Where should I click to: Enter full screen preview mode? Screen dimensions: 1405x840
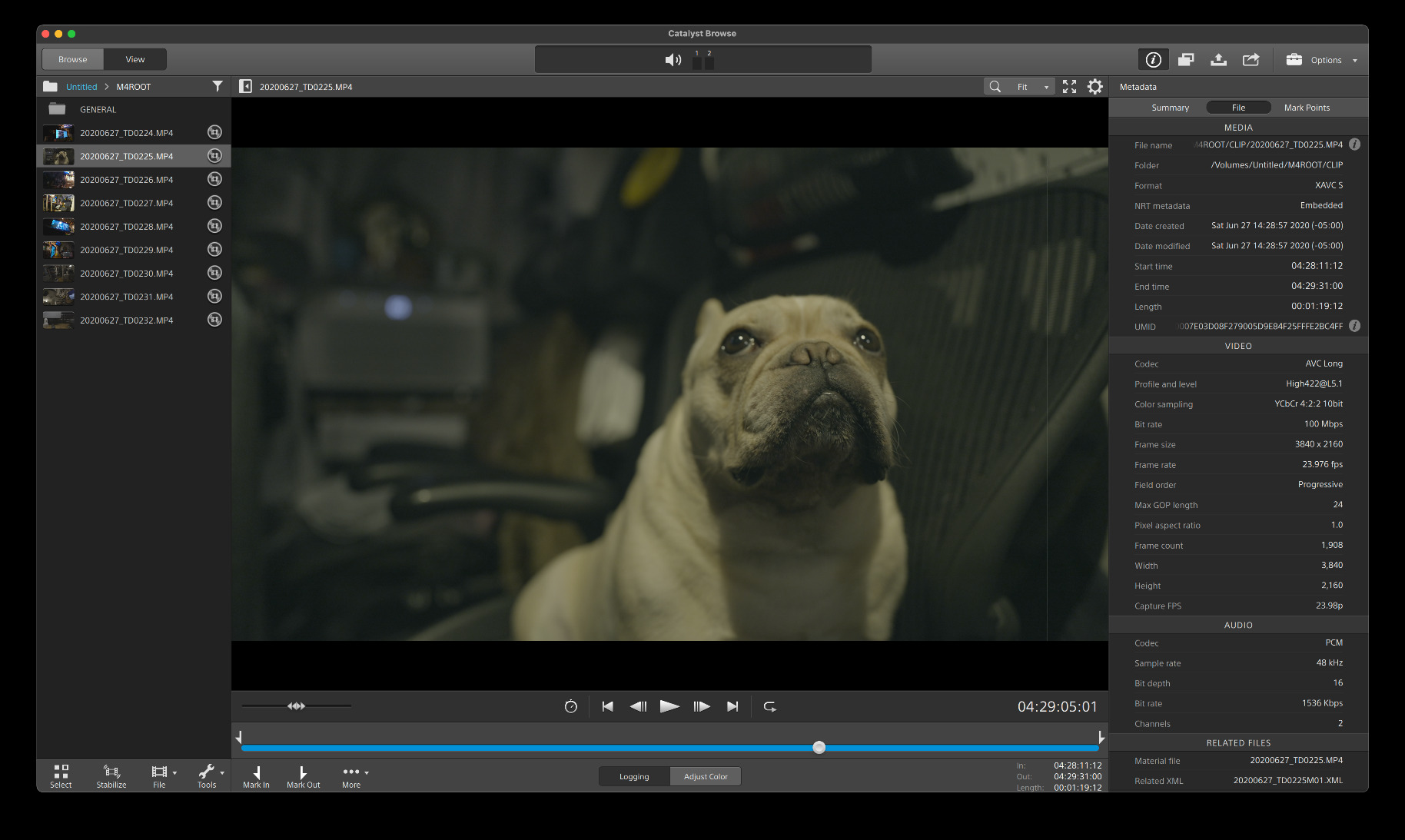tap(1069, 87)
